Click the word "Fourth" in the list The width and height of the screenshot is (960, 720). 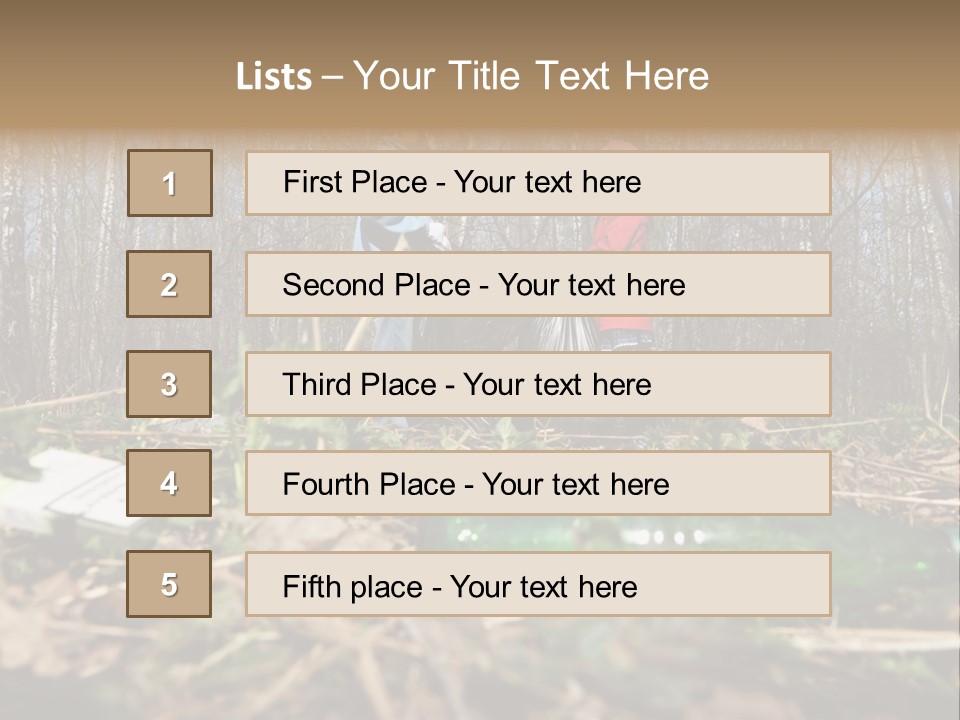[326, 485]
